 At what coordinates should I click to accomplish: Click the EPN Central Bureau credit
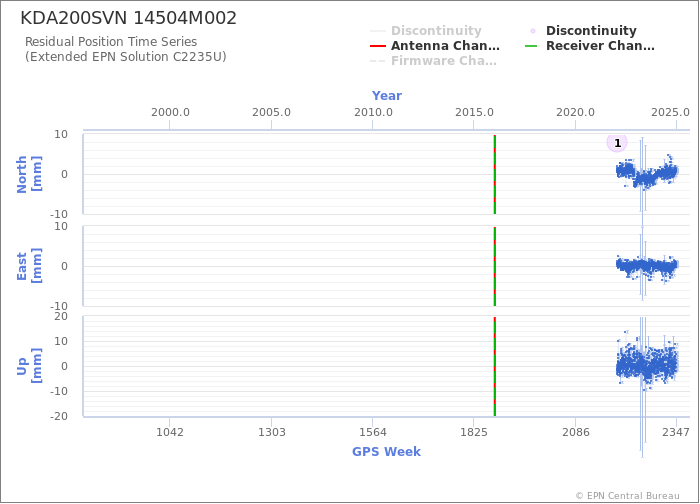(627, 496)
